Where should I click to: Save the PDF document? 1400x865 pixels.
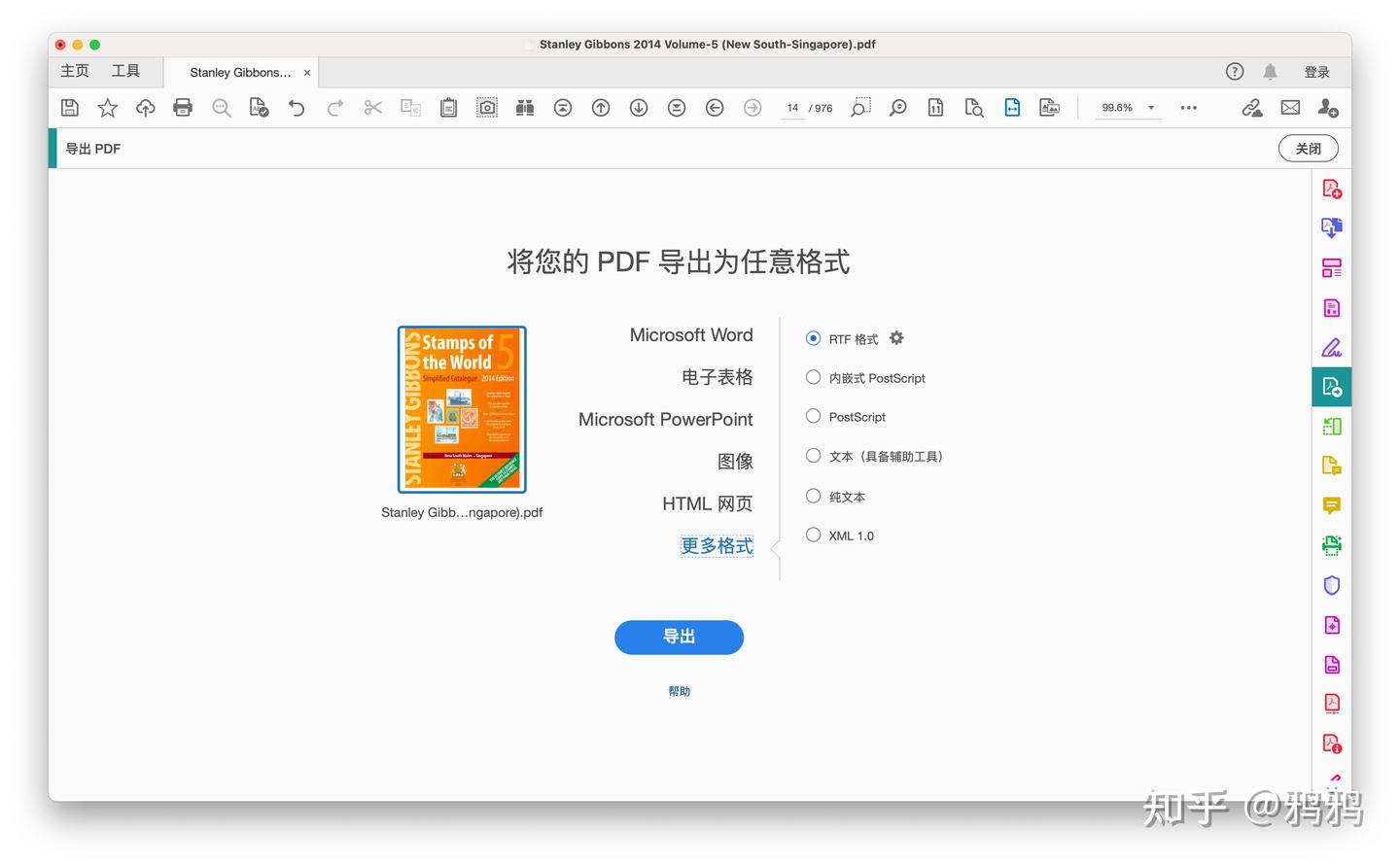click(x=69, y=107)
